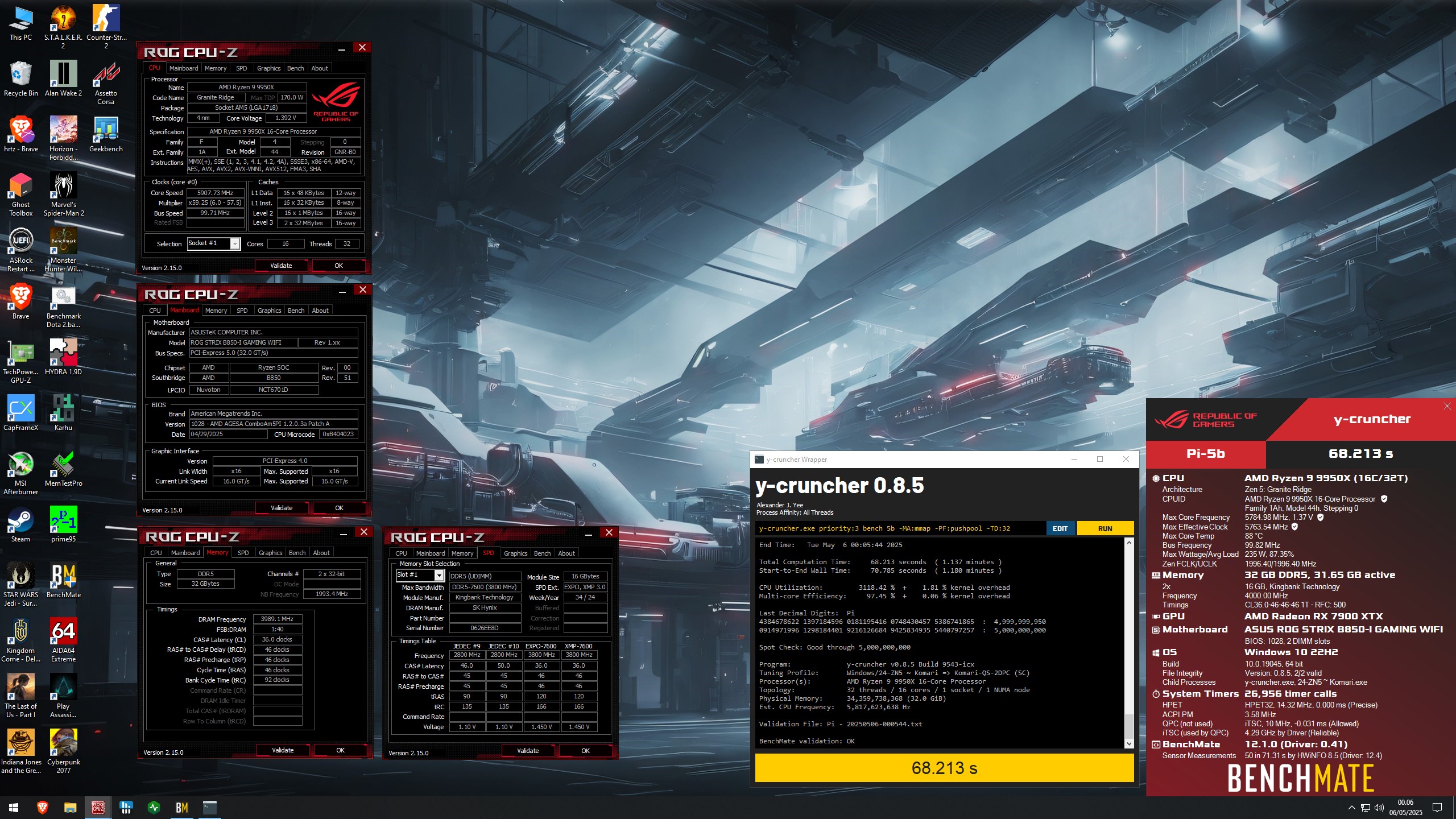Select the STAR WARS Jedi Survivor icon
This screenshot has width=1456, height=819.
[20, 584]
